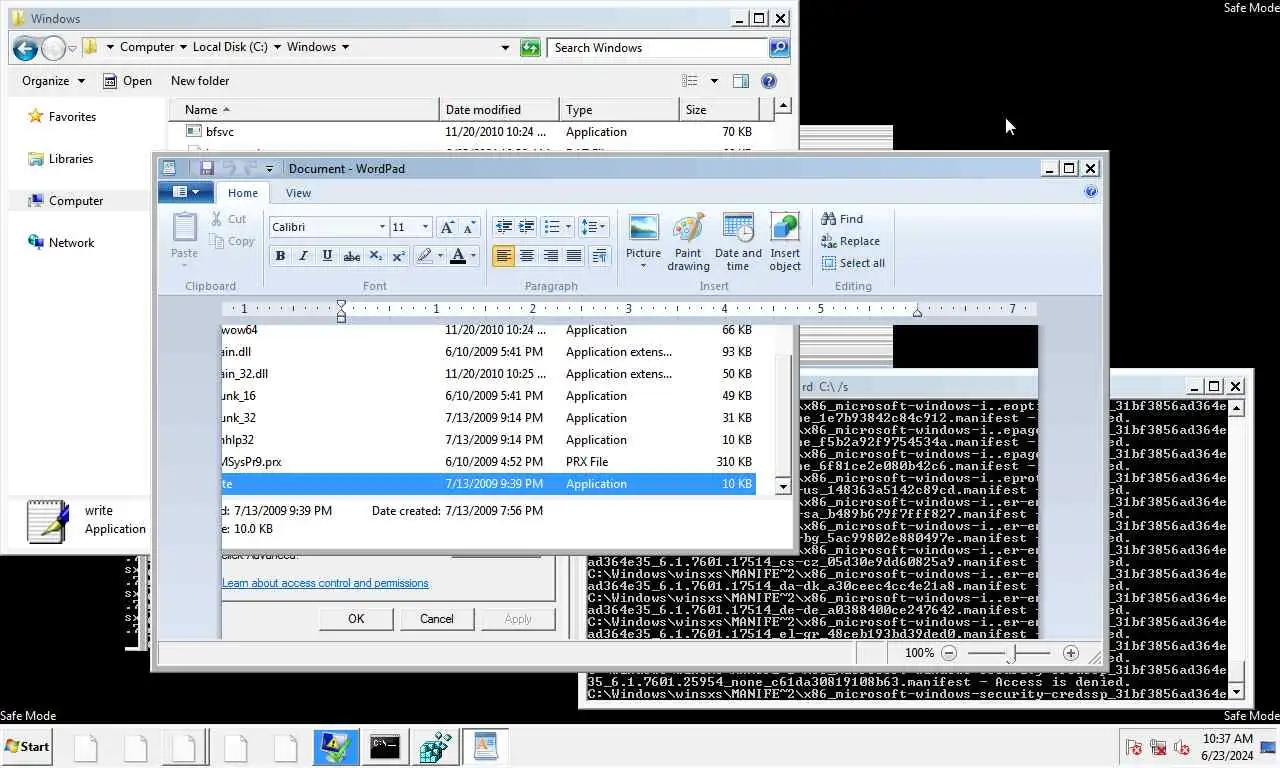Click Replace in the Editing group

tap(851, 241)
